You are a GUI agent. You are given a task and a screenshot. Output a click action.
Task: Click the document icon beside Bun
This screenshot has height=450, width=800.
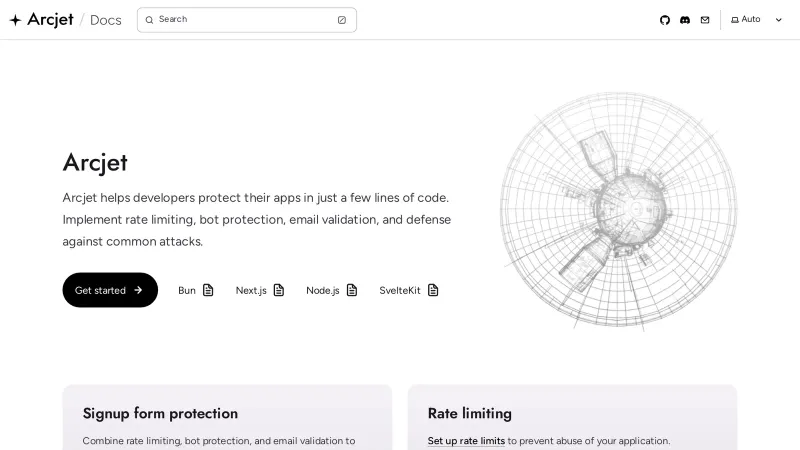[208, 290]
